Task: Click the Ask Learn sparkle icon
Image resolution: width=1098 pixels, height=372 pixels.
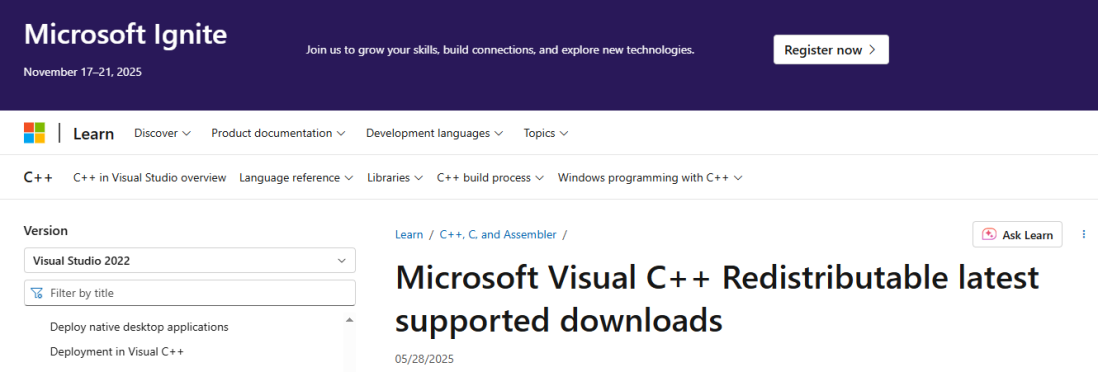Action: pos(989,235)
